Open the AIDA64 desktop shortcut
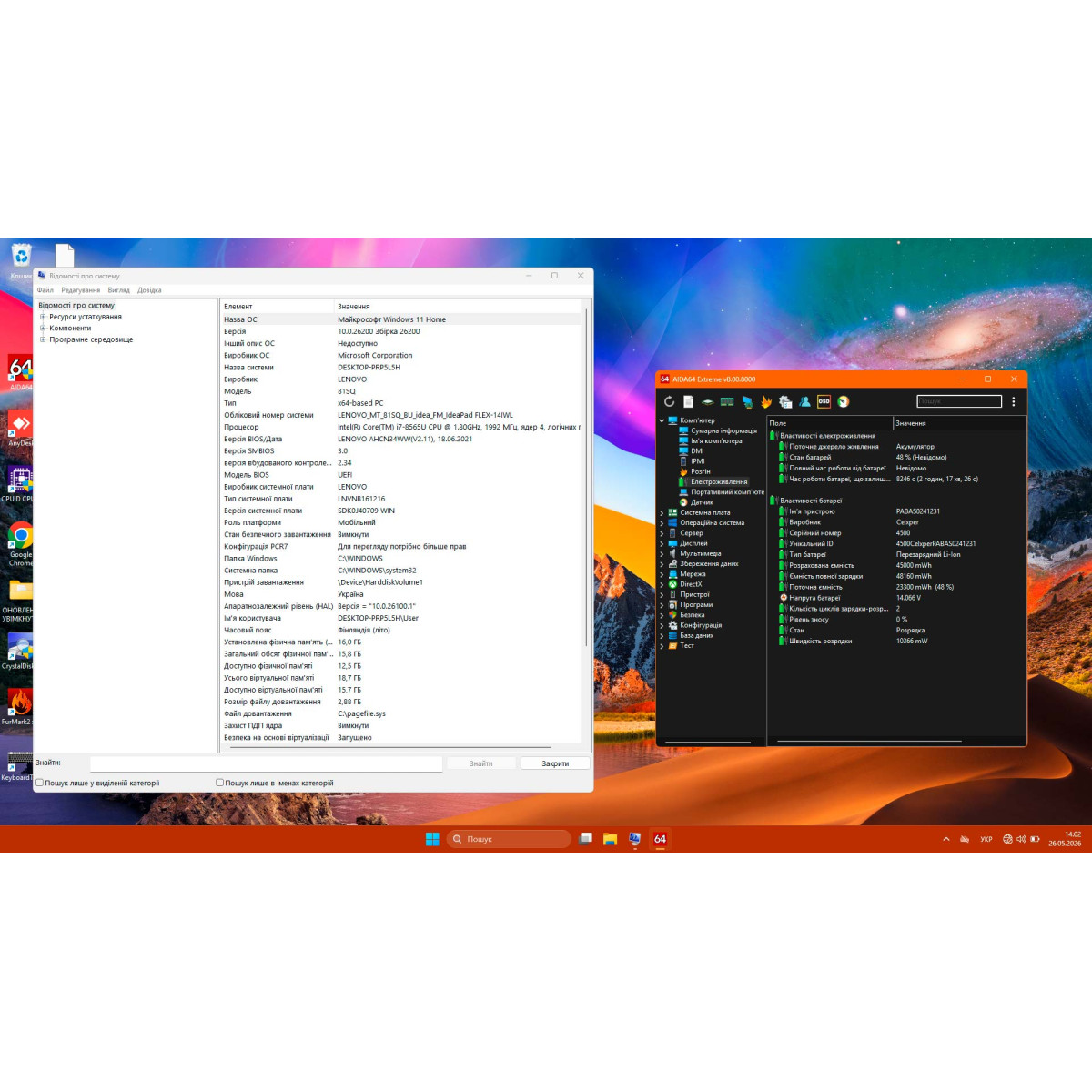Viewport: 1092px width, 1092px height. 20,373
